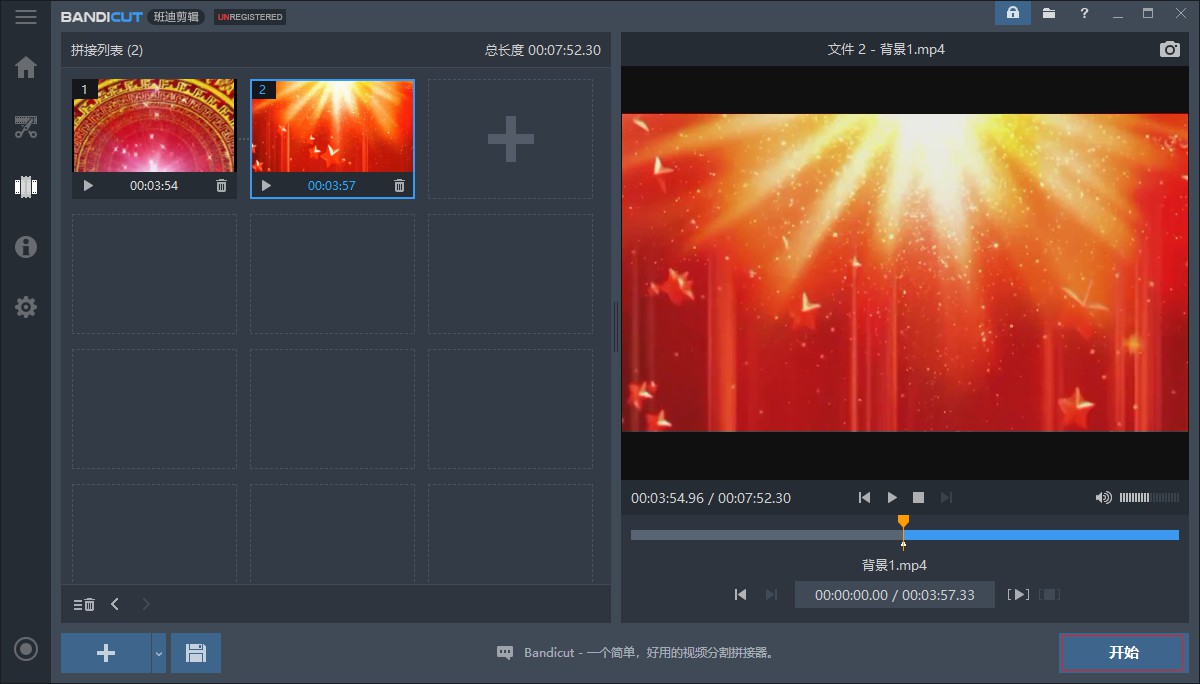Delete clip 1 with the trash icon
This screenshot has width=1200, height=684.
click(221, 186)
